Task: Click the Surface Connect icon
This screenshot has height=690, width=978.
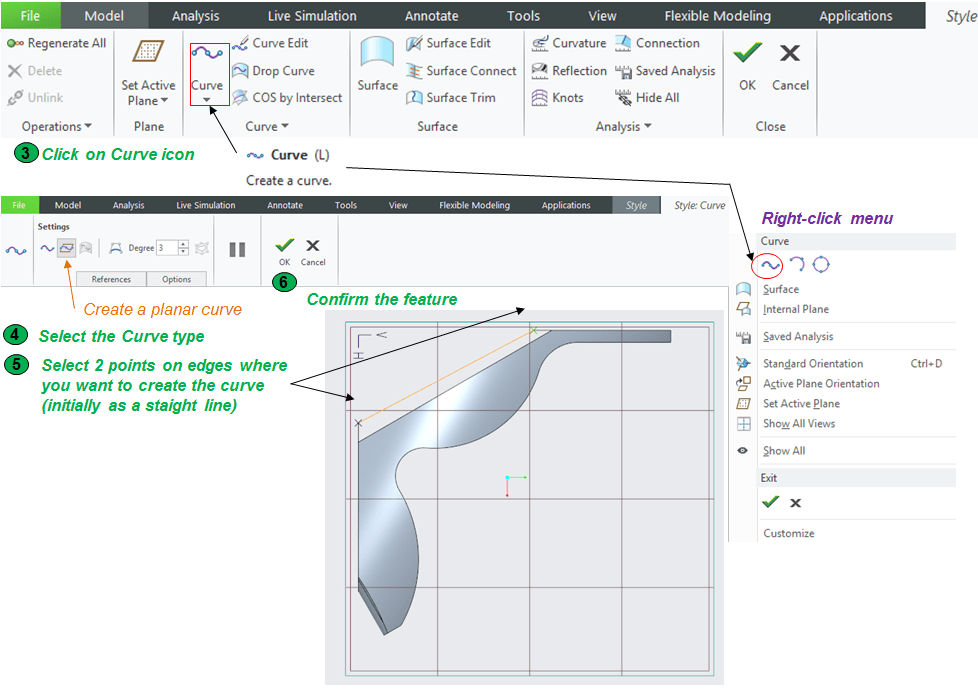Action: tap(415, 71)
